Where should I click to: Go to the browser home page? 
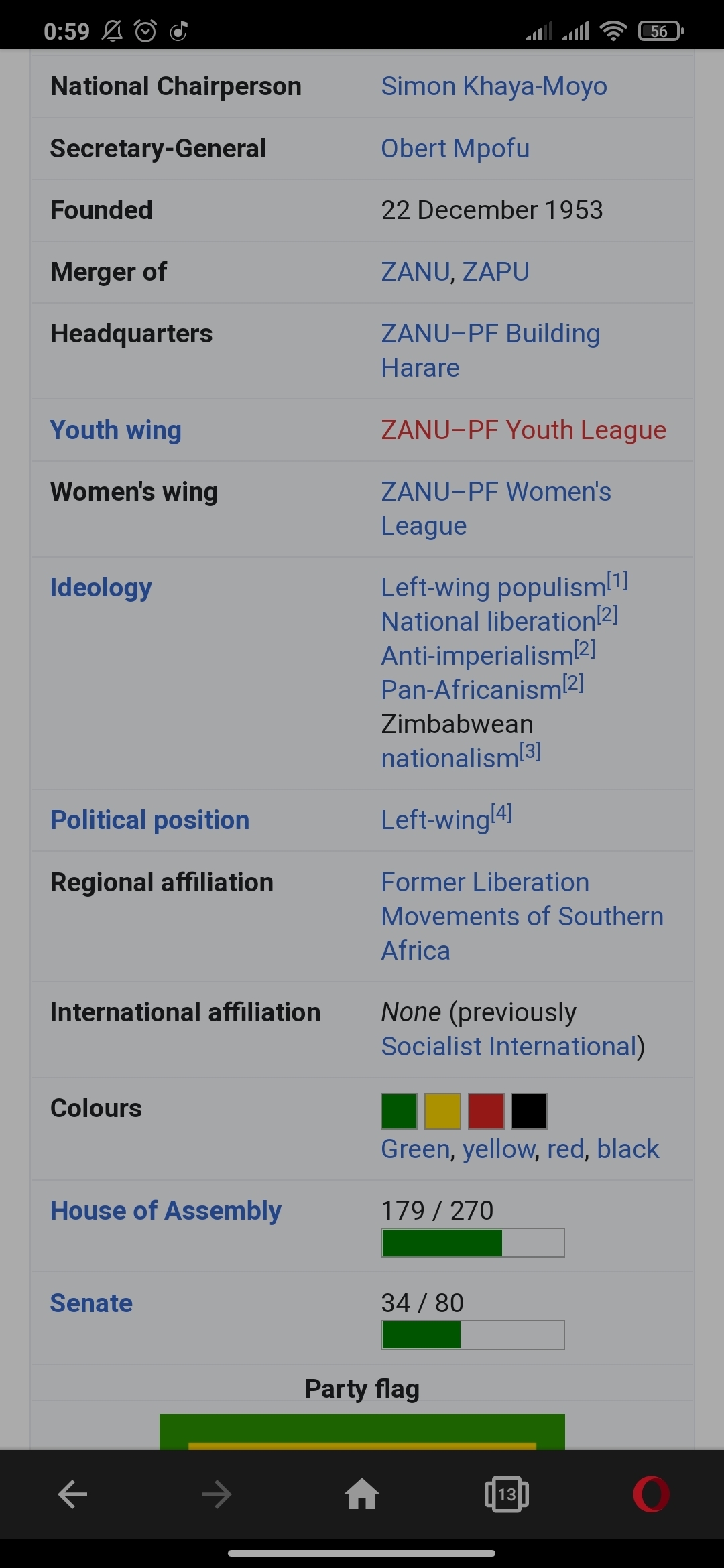362,1494
